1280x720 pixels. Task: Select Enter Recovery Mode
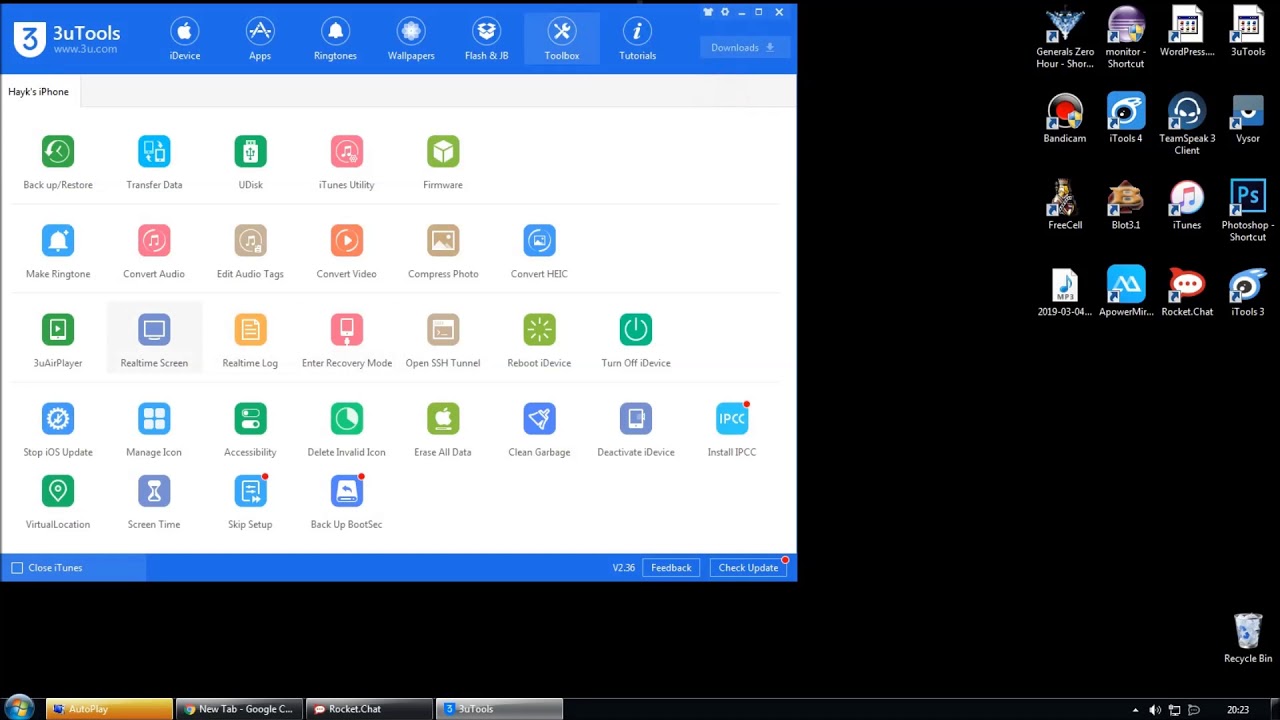point(346,341)
